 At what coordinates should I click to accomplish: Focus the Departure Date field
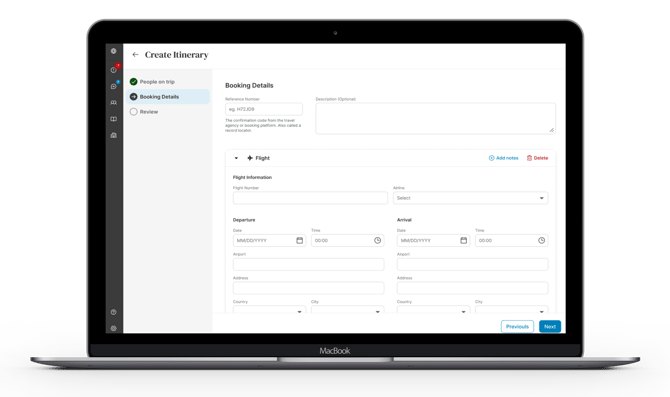coord(269,241)
